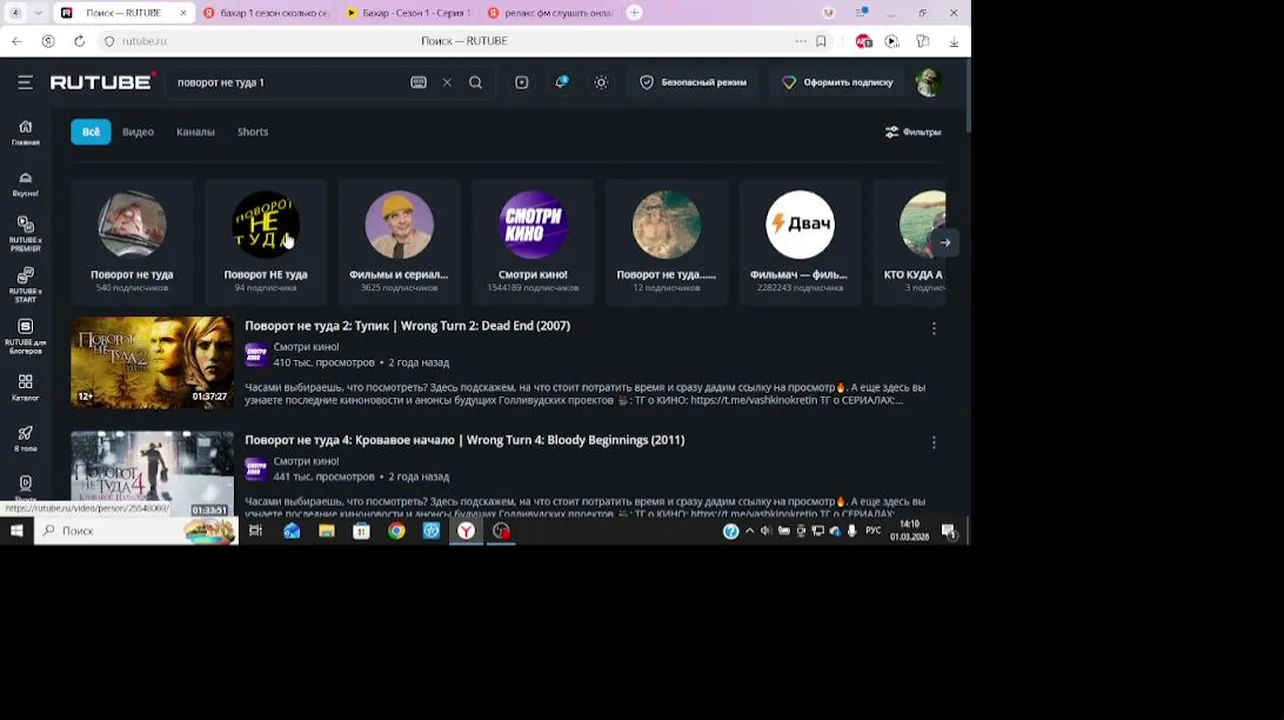This screenshot has width=1284, height=720.
Task: Switch to релакс фм слушать browser tab
Action: pyautogui.click(x=550, y=13)
